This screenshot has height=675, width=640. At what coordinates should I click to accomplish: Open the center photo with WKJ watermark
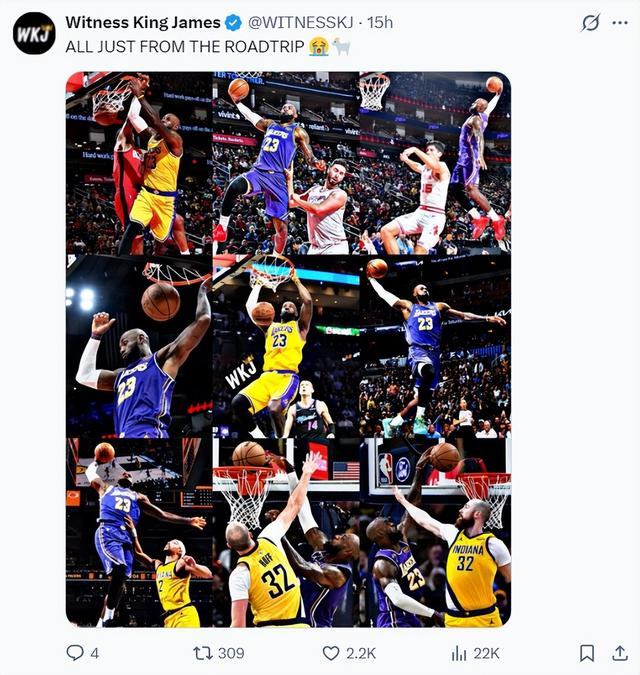coord(286,346)
